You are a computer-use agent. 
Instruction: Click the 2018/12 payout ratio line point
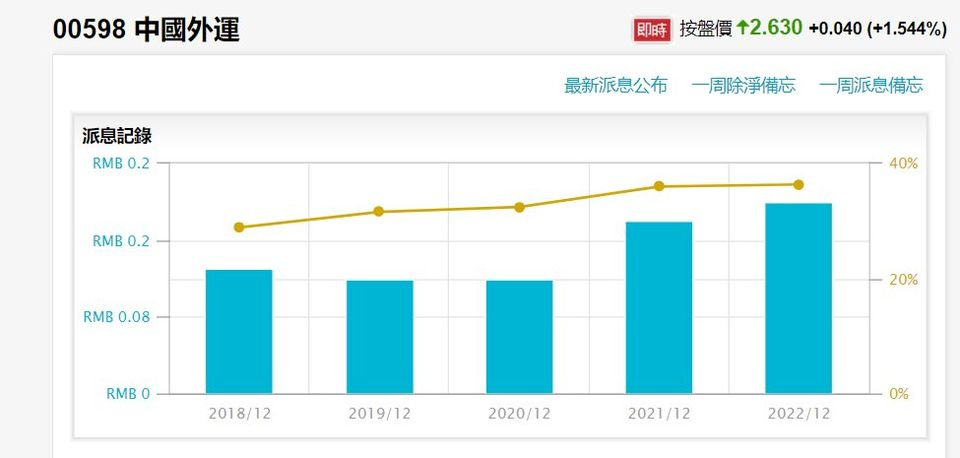[x=239, y=227]
